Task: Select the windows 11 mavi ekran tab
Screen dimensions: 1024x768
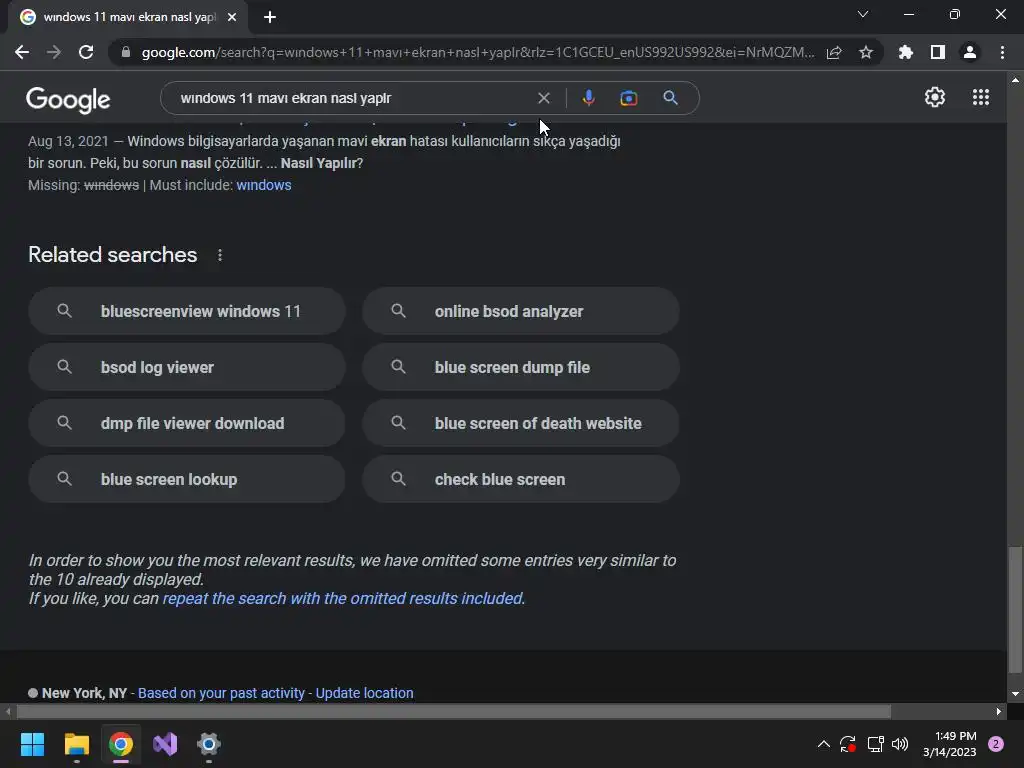Action: point(128,18)
